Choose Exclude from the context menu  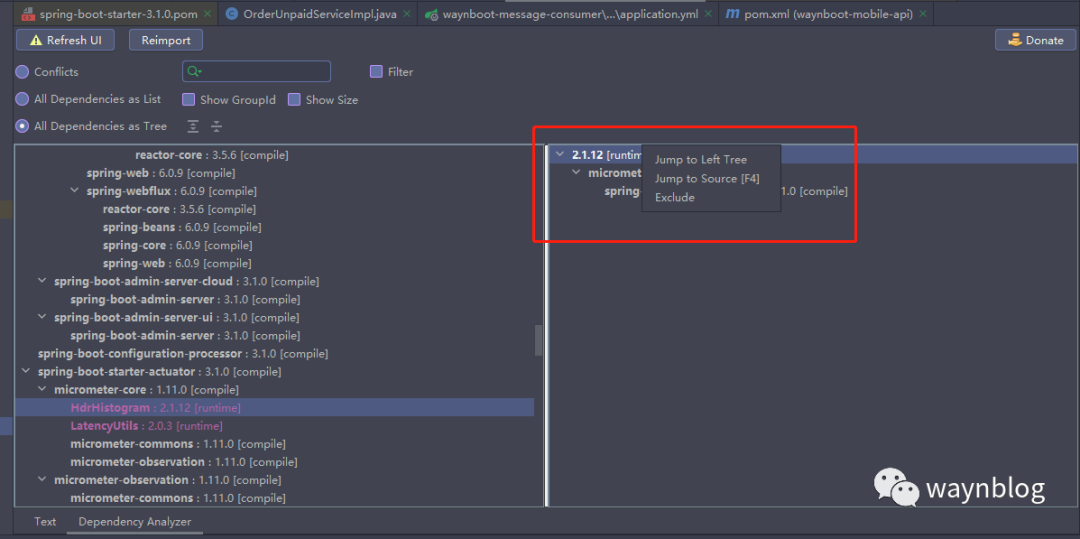pyautogui.click(x=674, y=198)
